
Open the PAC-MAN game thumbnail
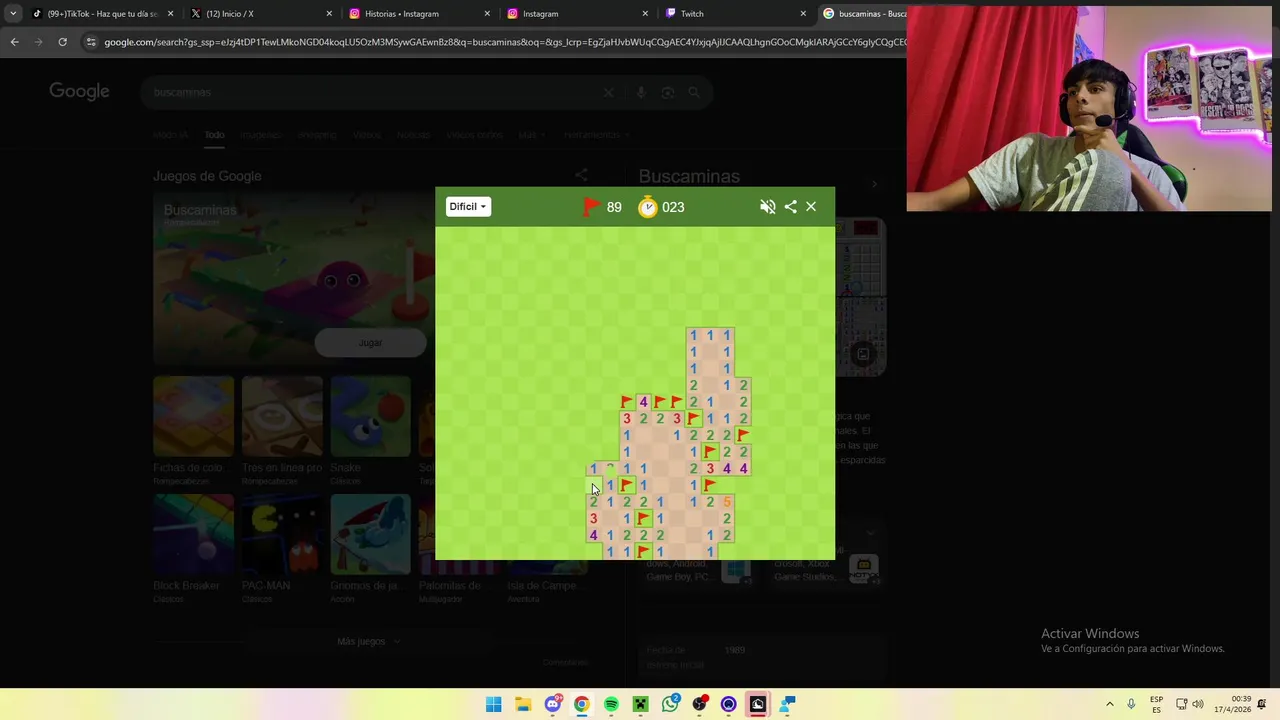282,534
